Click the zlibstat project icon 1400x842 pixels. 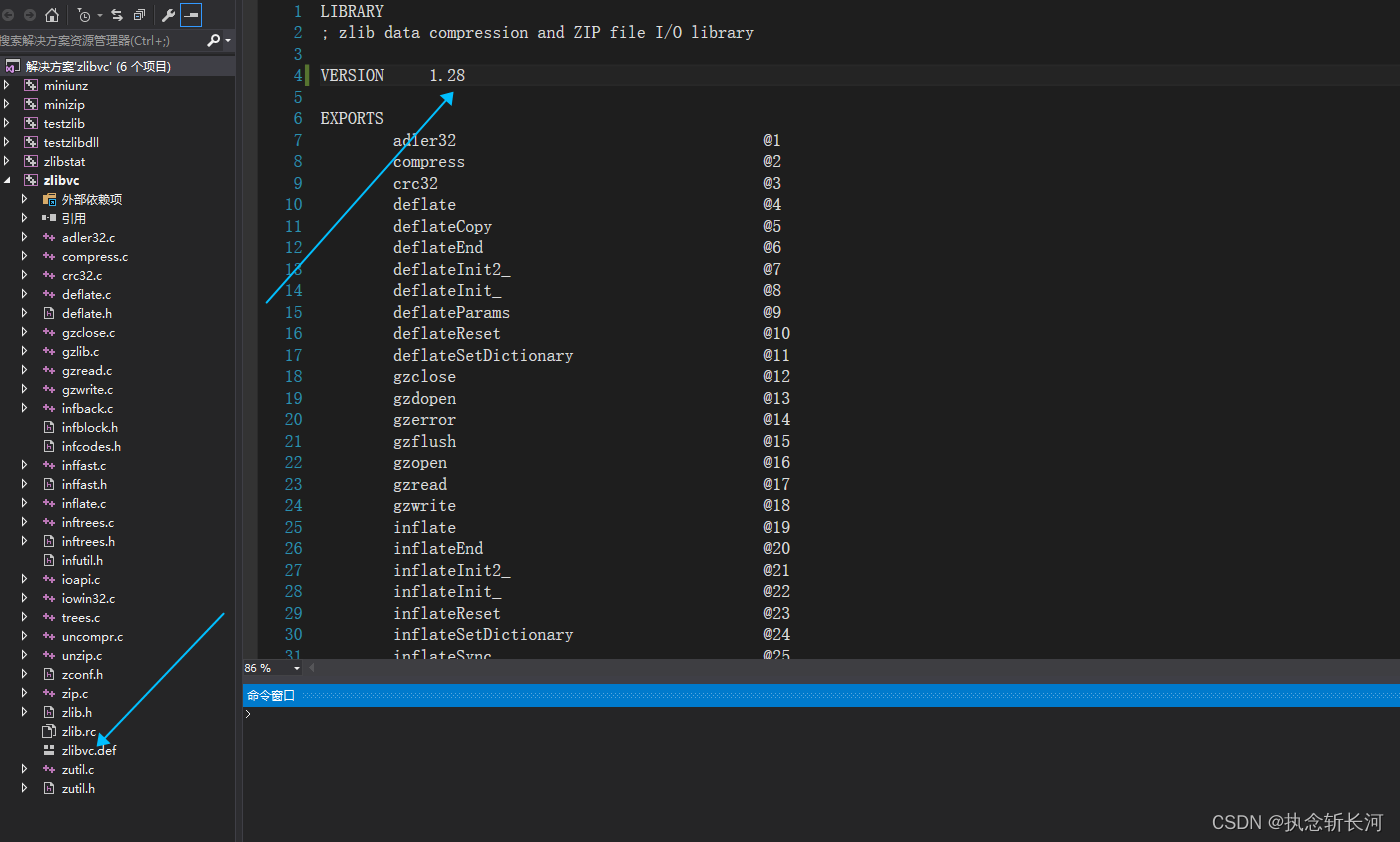coord(31,161)
